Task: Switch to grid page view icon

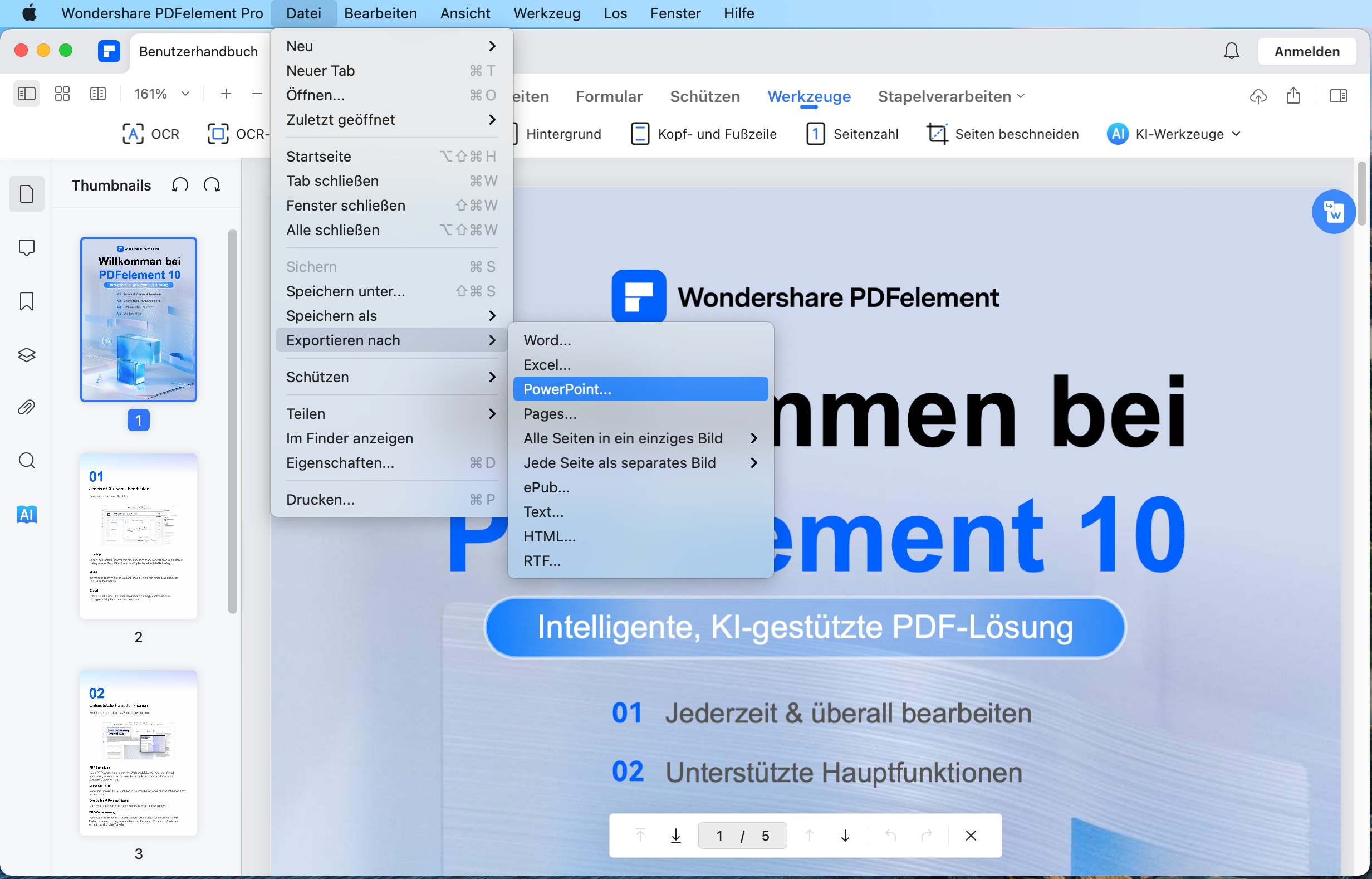Action: click(x=62, y=94)
